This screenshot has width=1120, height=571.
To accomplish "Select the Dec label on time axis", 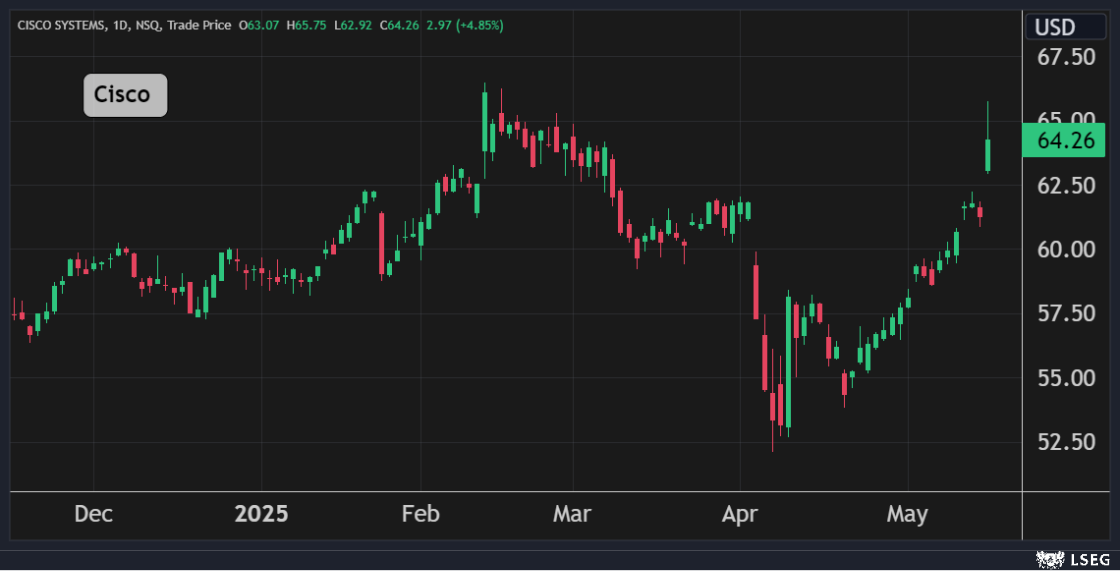I will click(x=93, y=514).
